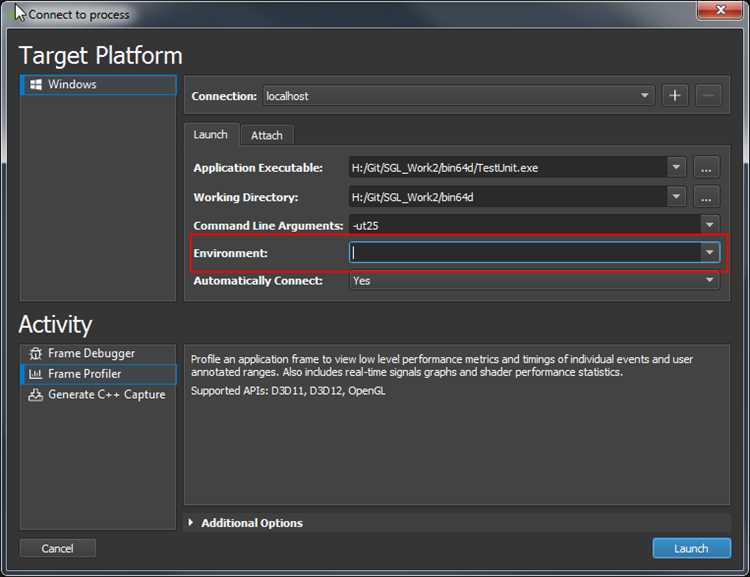
Task: Remove connection with the minus button
Action: 708,96
